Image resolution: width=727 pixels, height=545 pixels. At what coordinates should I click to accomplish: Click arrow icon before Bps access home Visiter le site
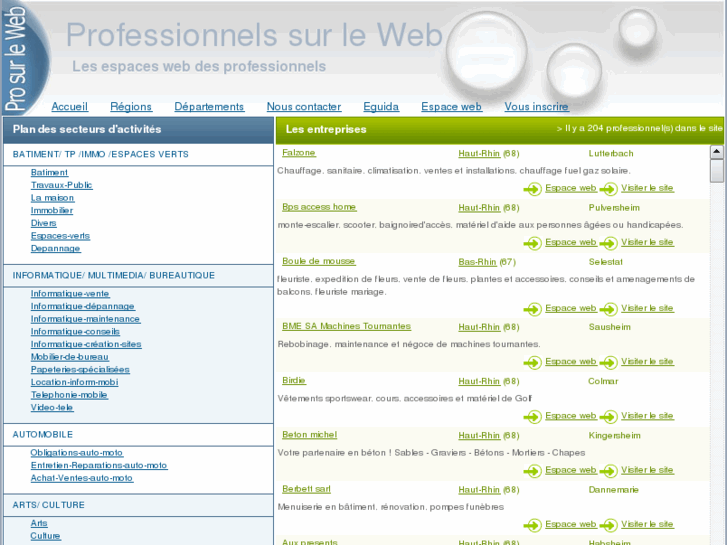click(609, 243)
